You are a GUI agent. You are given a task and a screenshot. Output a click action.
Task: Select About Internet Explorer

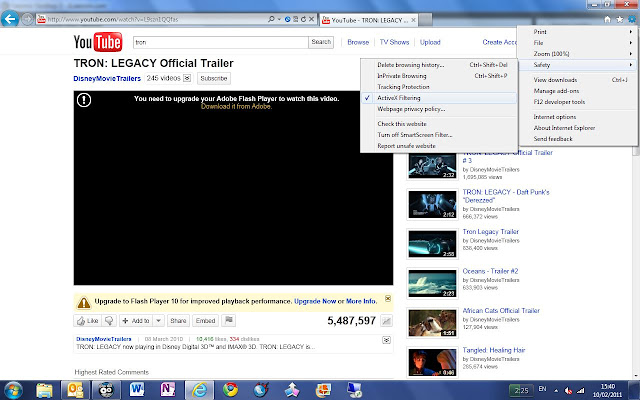click(578, 128)
